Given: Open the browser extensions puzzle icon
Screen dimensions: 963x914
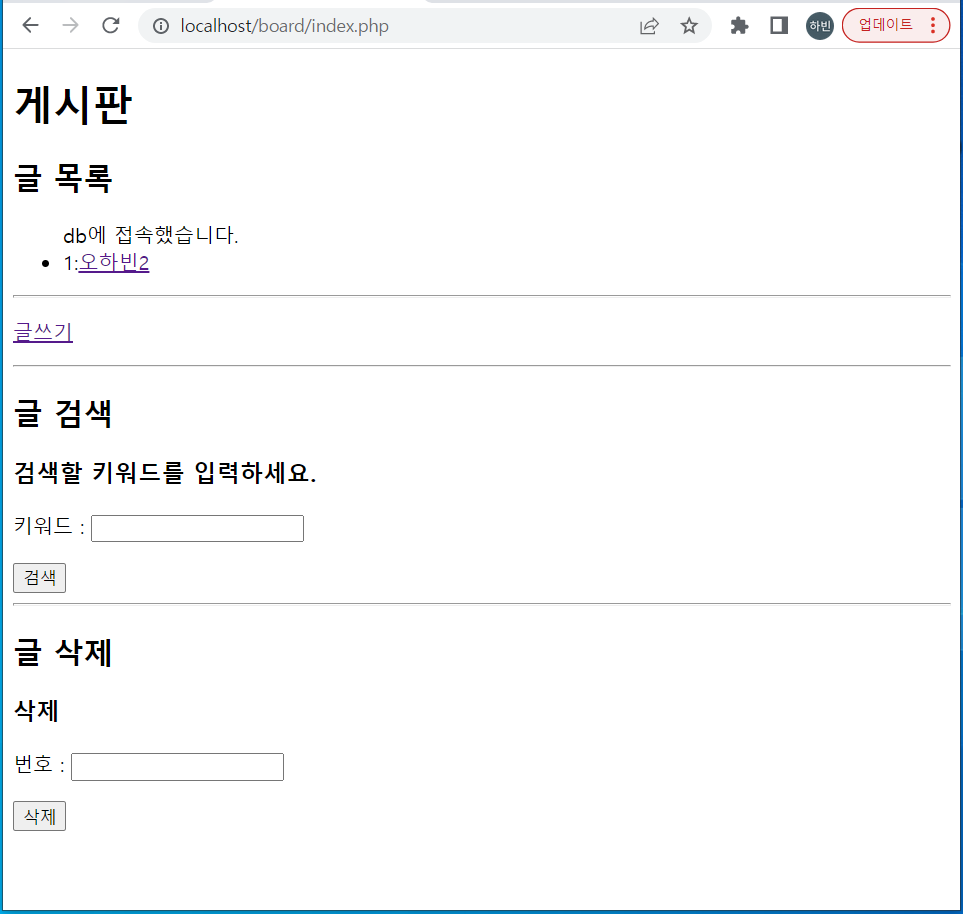Looking at the screenshot, I should (738, 25).
